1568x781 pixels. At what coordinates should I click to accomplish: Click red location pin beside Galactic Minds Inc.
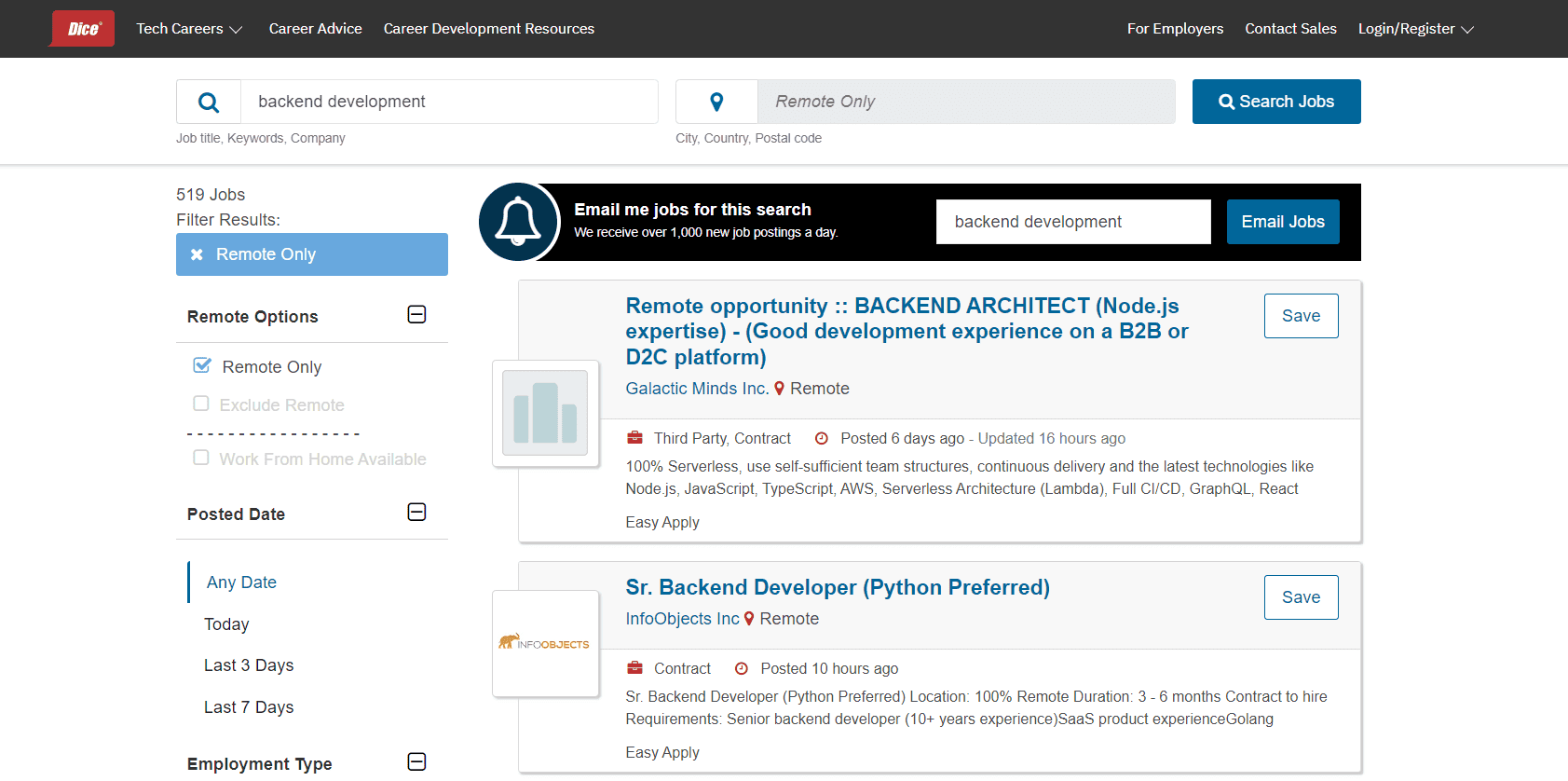pos(780,389)
